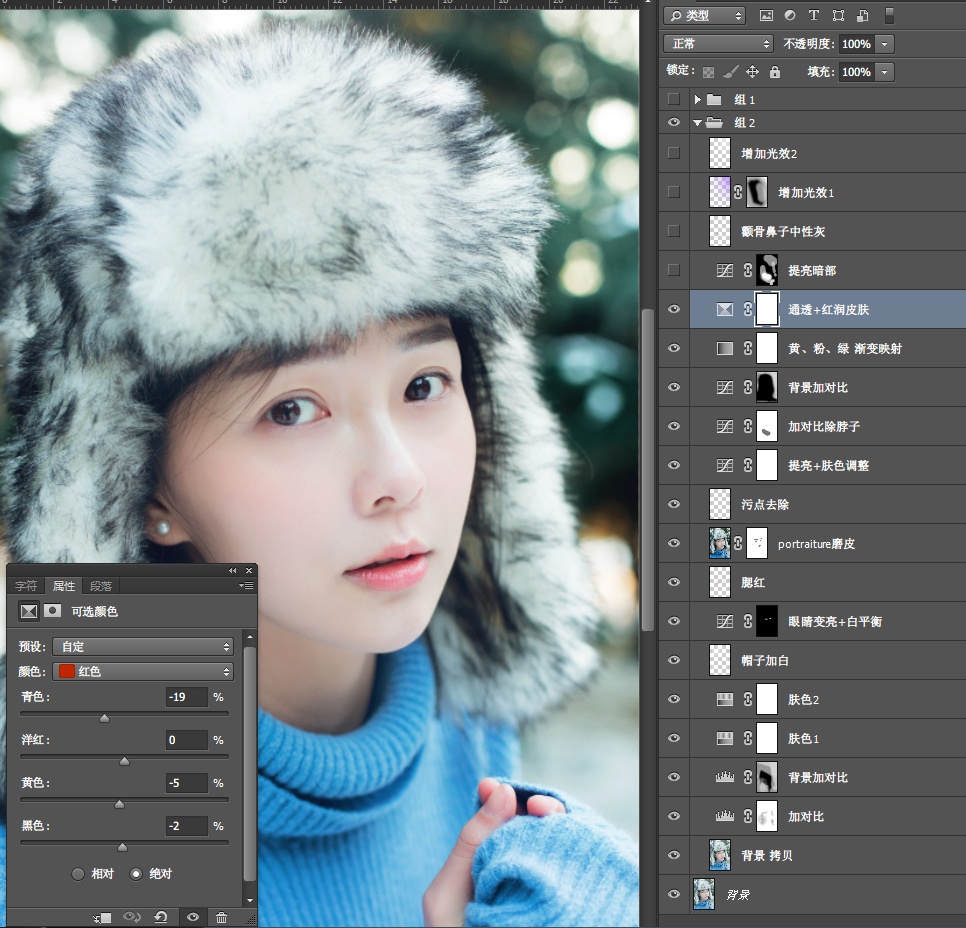Switch to the 段落 tab
Screen dimensions: 966x928
click(101, 585)
